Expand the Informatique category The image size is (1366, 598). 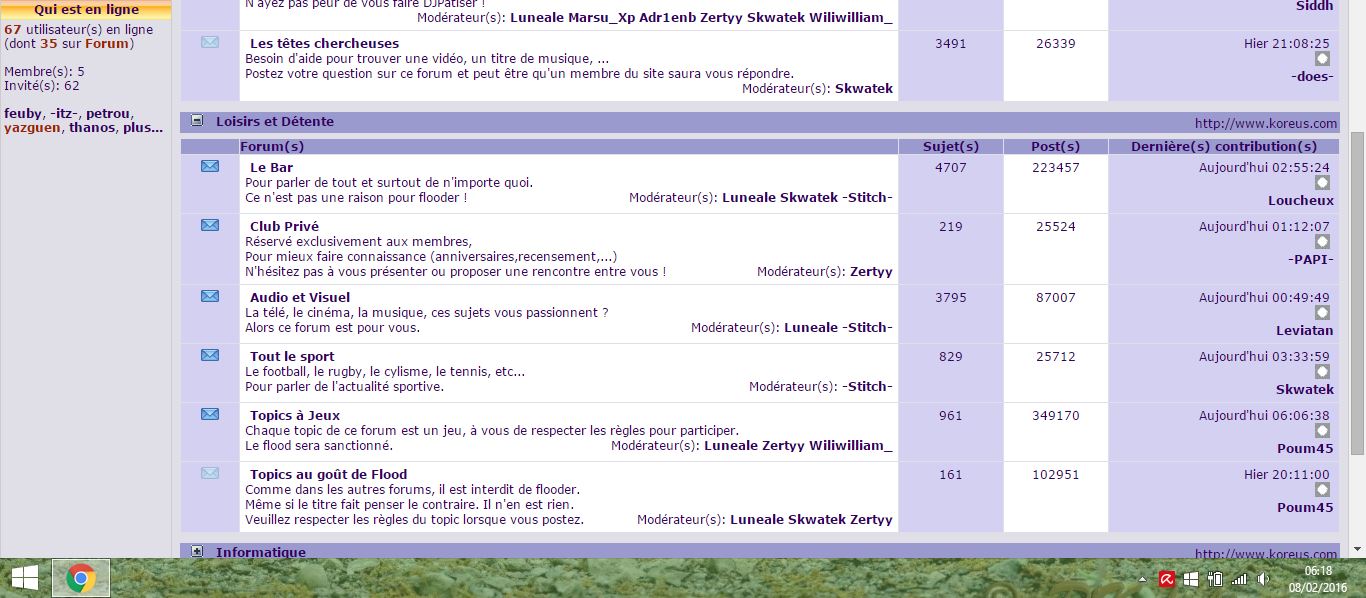point(197,551)
